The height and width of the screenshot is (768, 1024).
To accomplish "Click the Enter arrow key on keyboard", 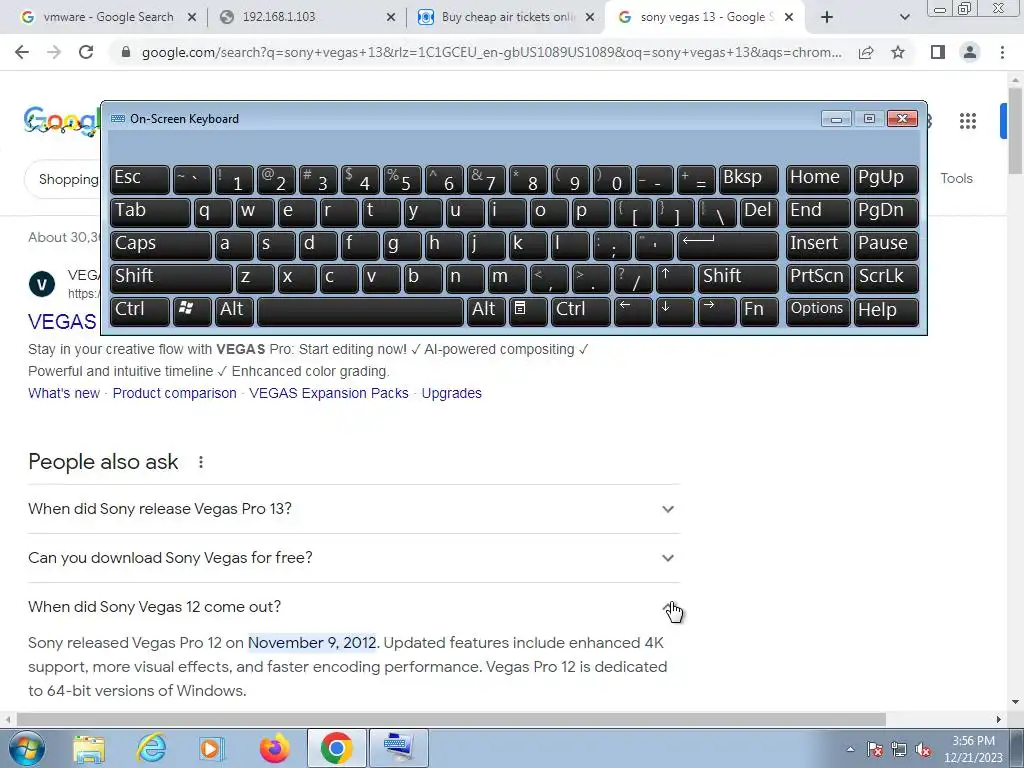I will pyautogui.click(x=728, y=245).
